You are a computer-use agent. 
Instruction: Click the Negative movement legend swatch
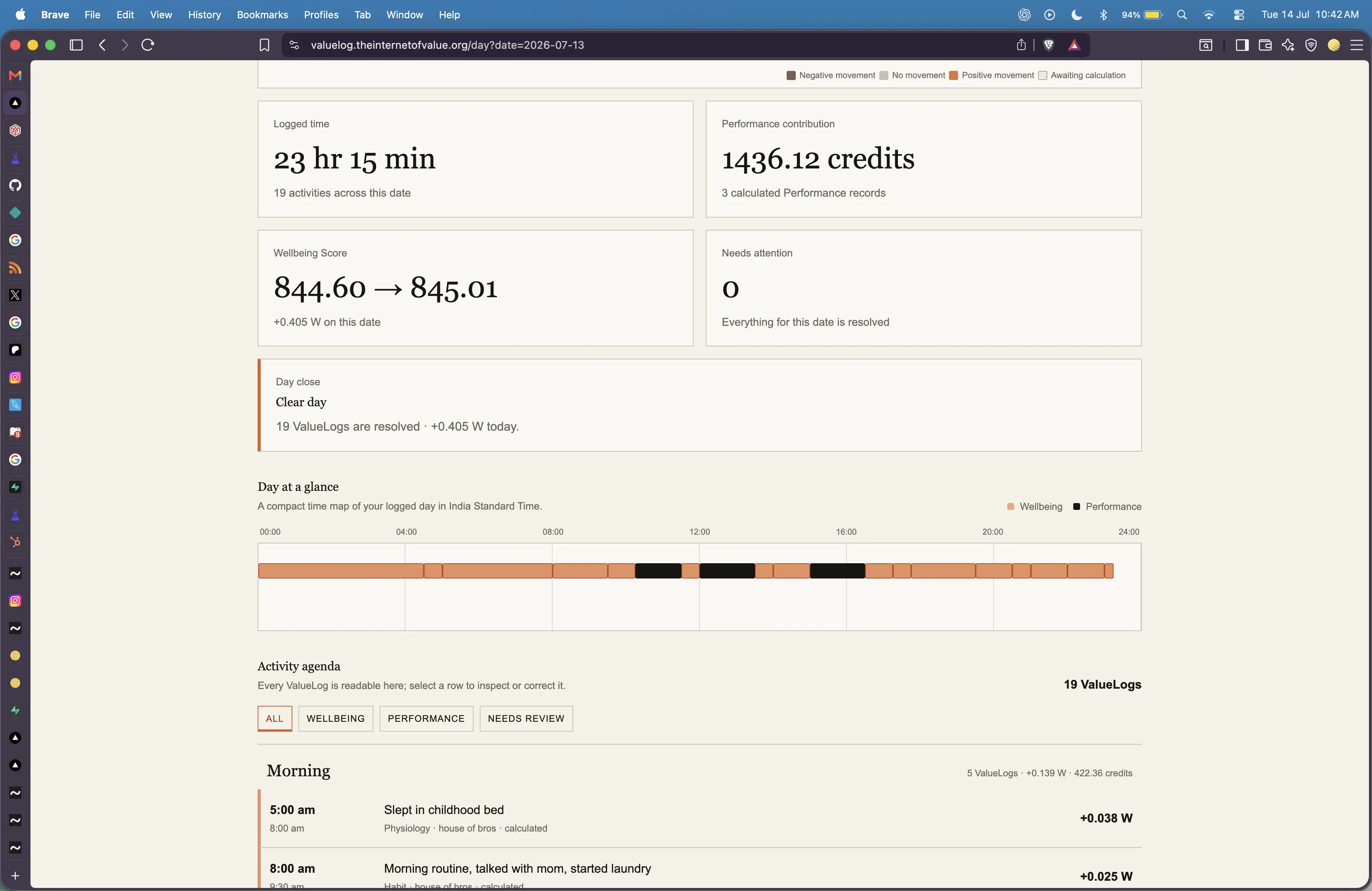791,75
